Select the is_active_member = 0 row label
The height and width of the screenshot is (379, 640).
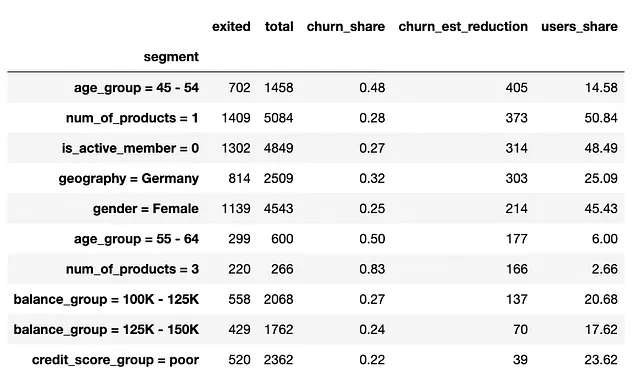[x=130, y=148]
